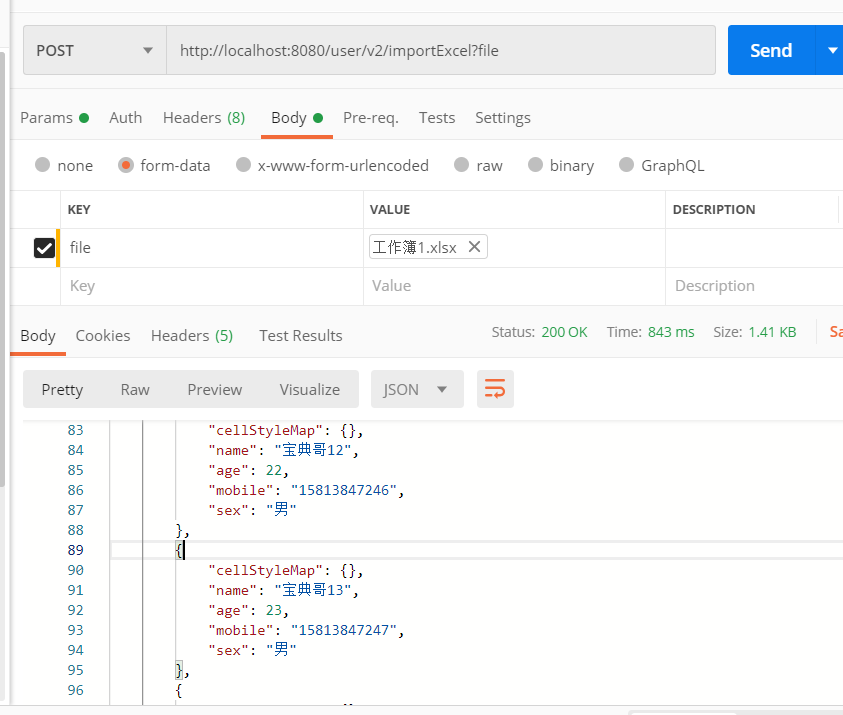Click the VALUE column header
843x715 pixels.
click(x=390, y=210)
